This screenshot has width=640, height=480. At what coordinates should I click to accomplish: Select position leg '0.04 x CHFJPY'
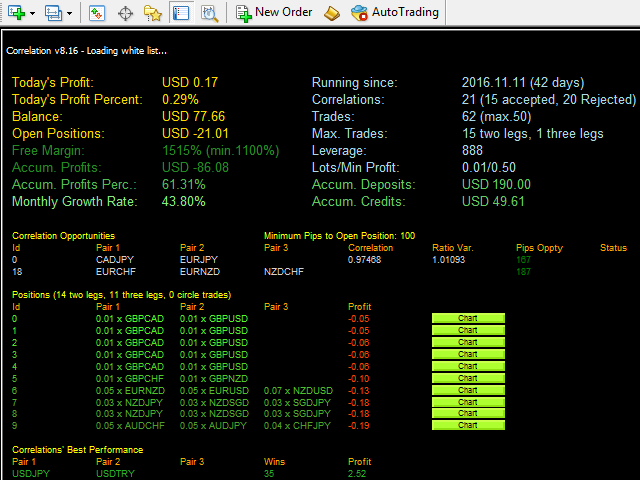pos(297,426)
